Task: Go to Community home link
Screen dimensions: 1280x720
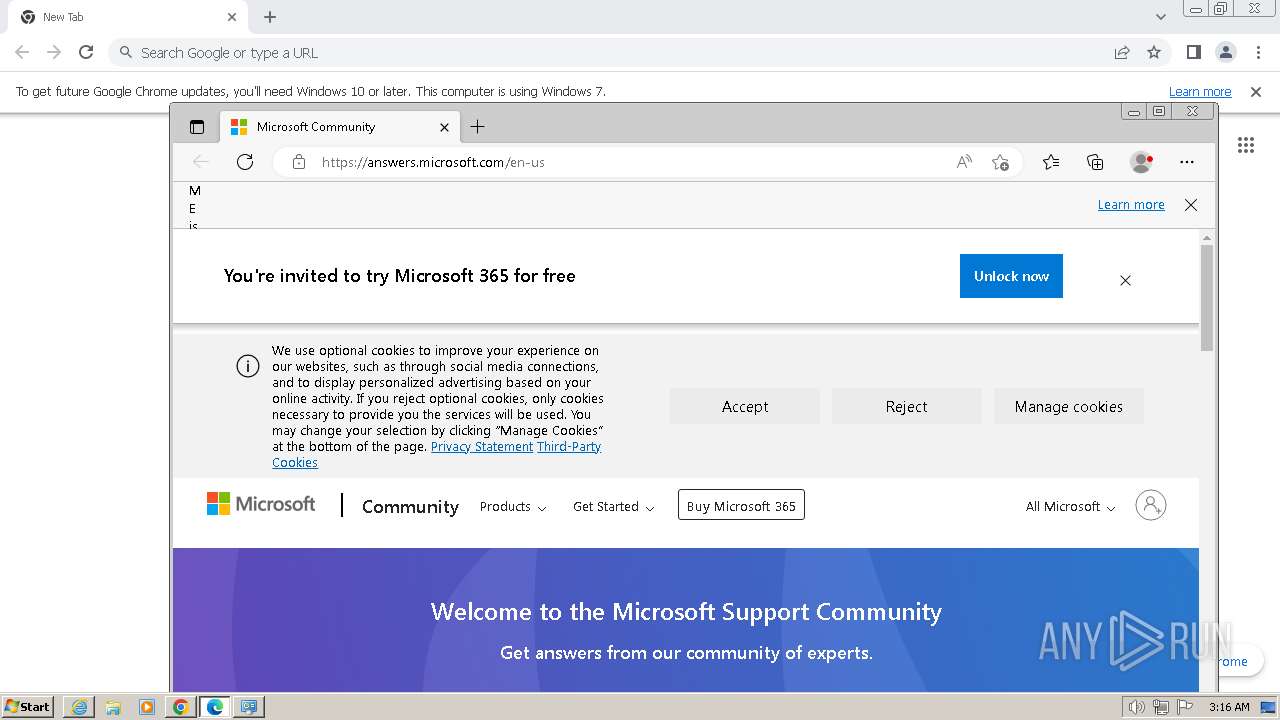Action: 410,507
